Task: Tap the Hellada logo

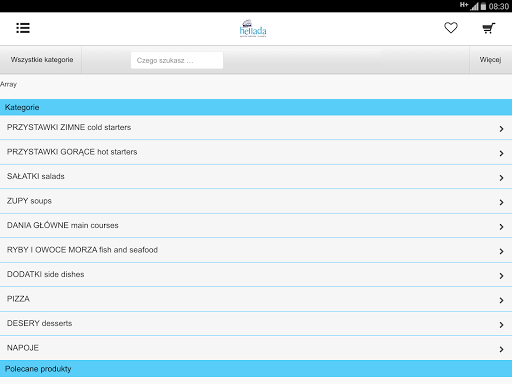Action: 253,28
